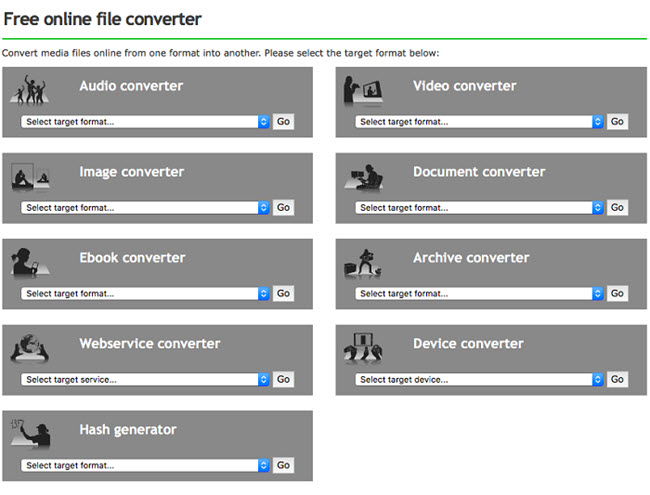Click the Hash generator writing person icon

tap(30, 434)
